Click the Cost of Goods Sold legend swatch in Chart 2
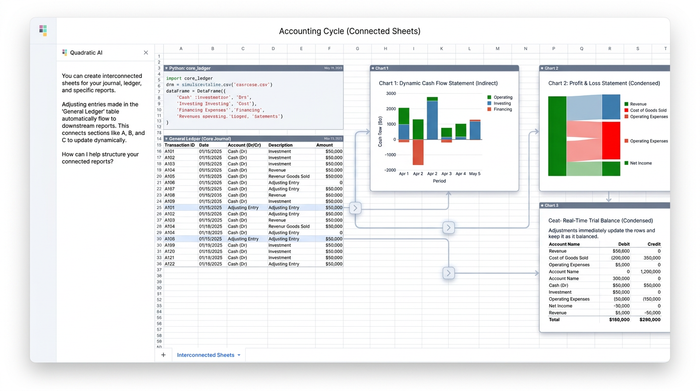Screen dimensions: 700x391 pos(626,110)
